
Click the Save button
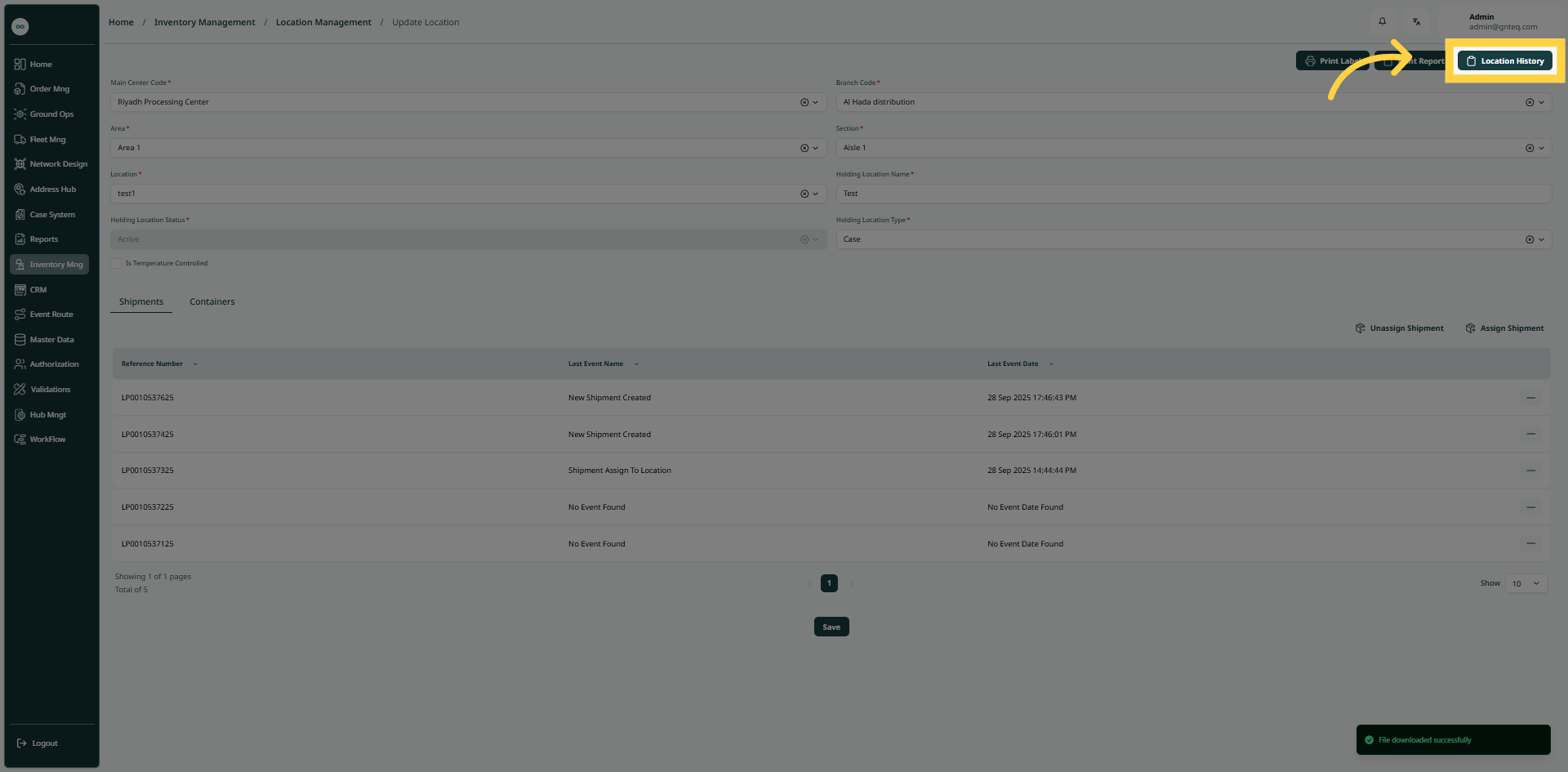point(831,627)
